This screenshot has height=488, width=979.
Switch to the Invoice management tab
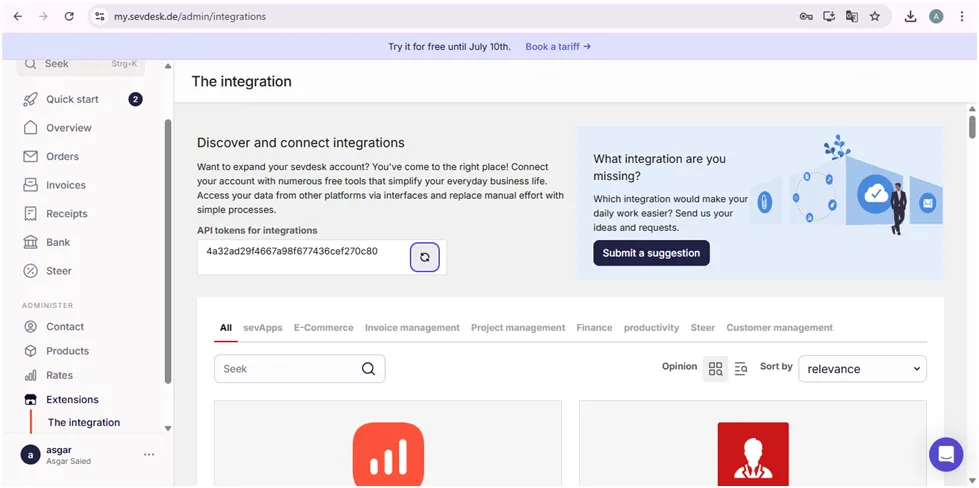pos(412,328)
